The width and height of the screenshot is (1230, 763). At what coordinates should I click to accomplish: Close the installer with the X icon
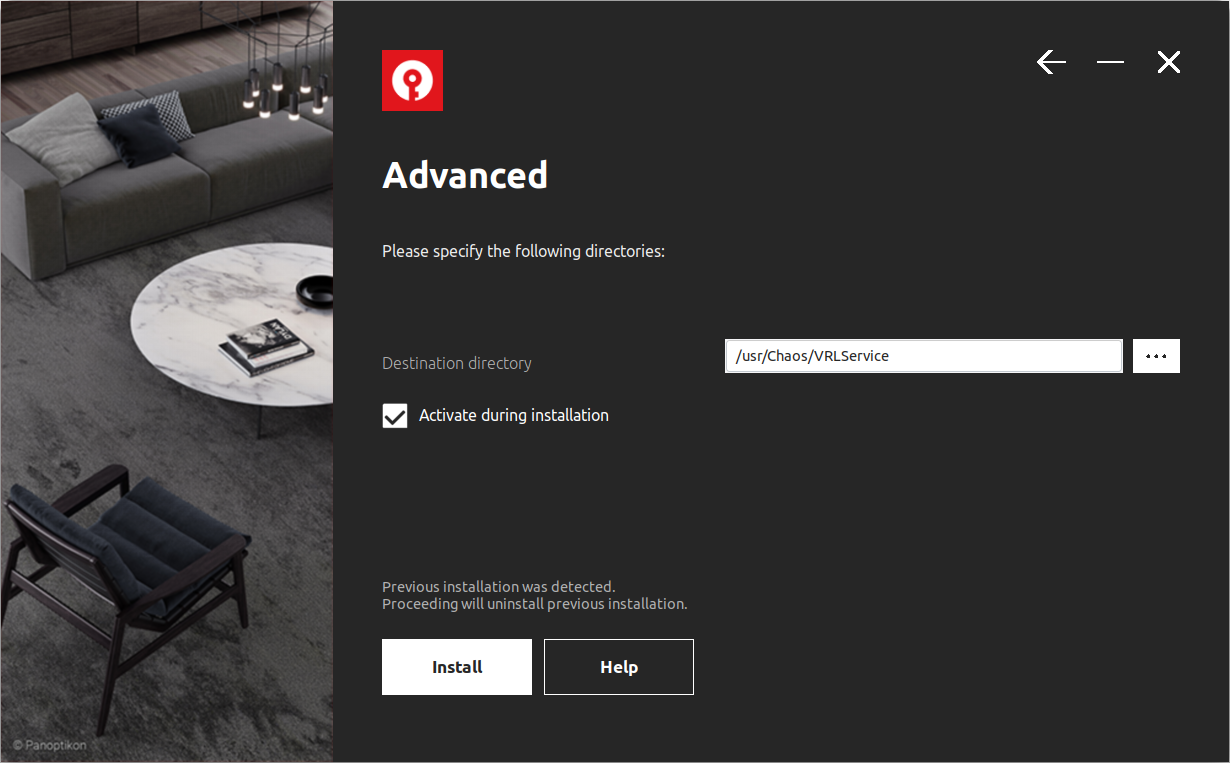(x=1168, y=62)
